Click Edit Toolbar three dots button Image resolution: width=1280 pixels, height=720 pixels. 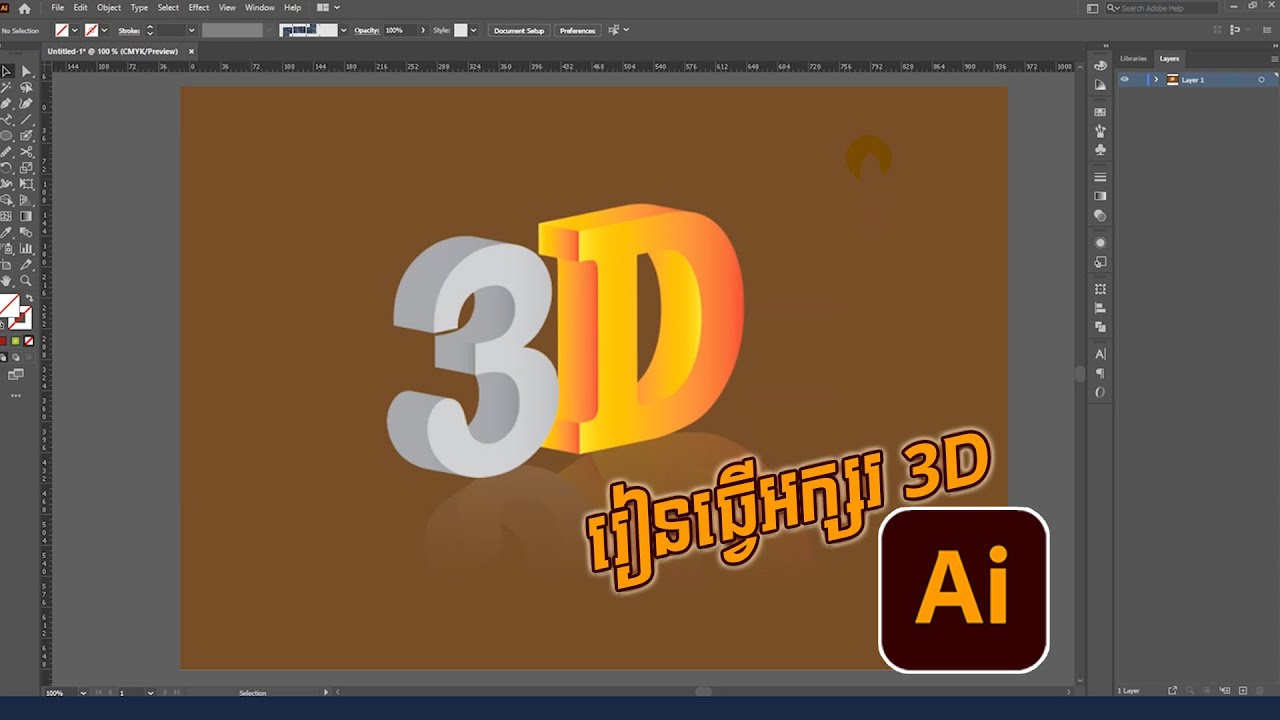coord(15,396)
